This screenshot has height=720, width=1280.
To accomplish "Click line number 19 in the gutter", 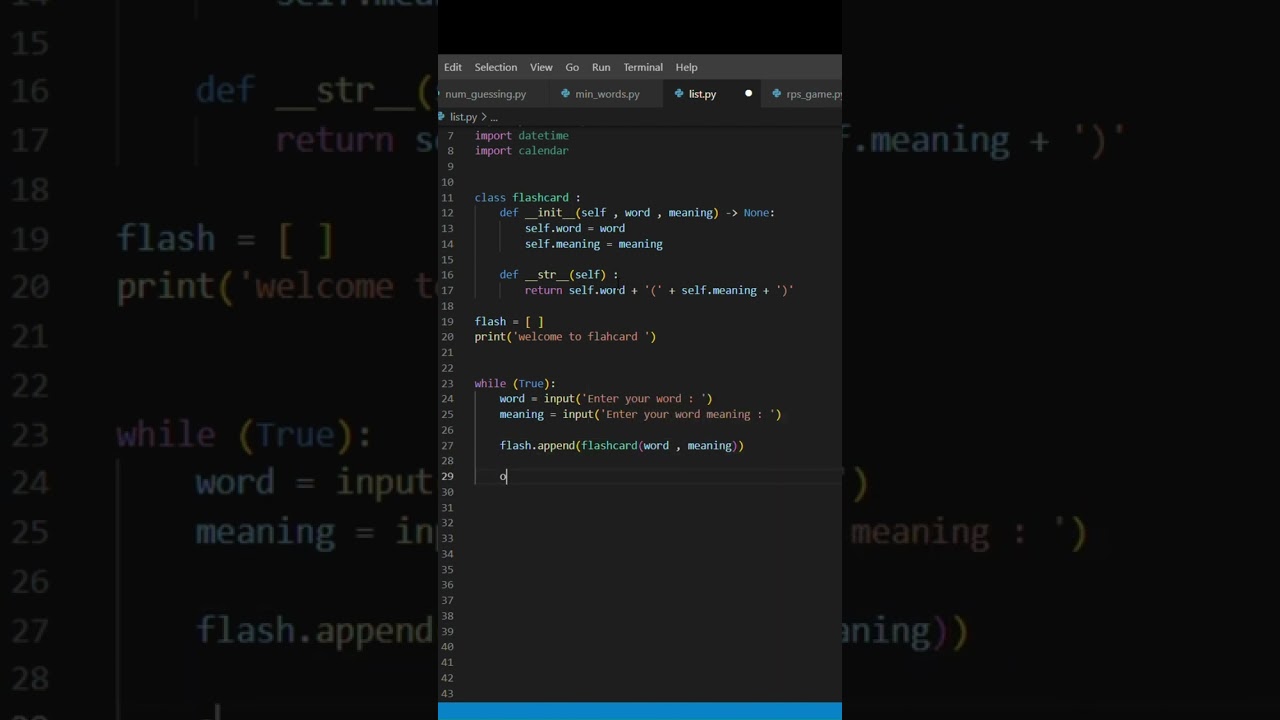I will (x=448, y=322).
